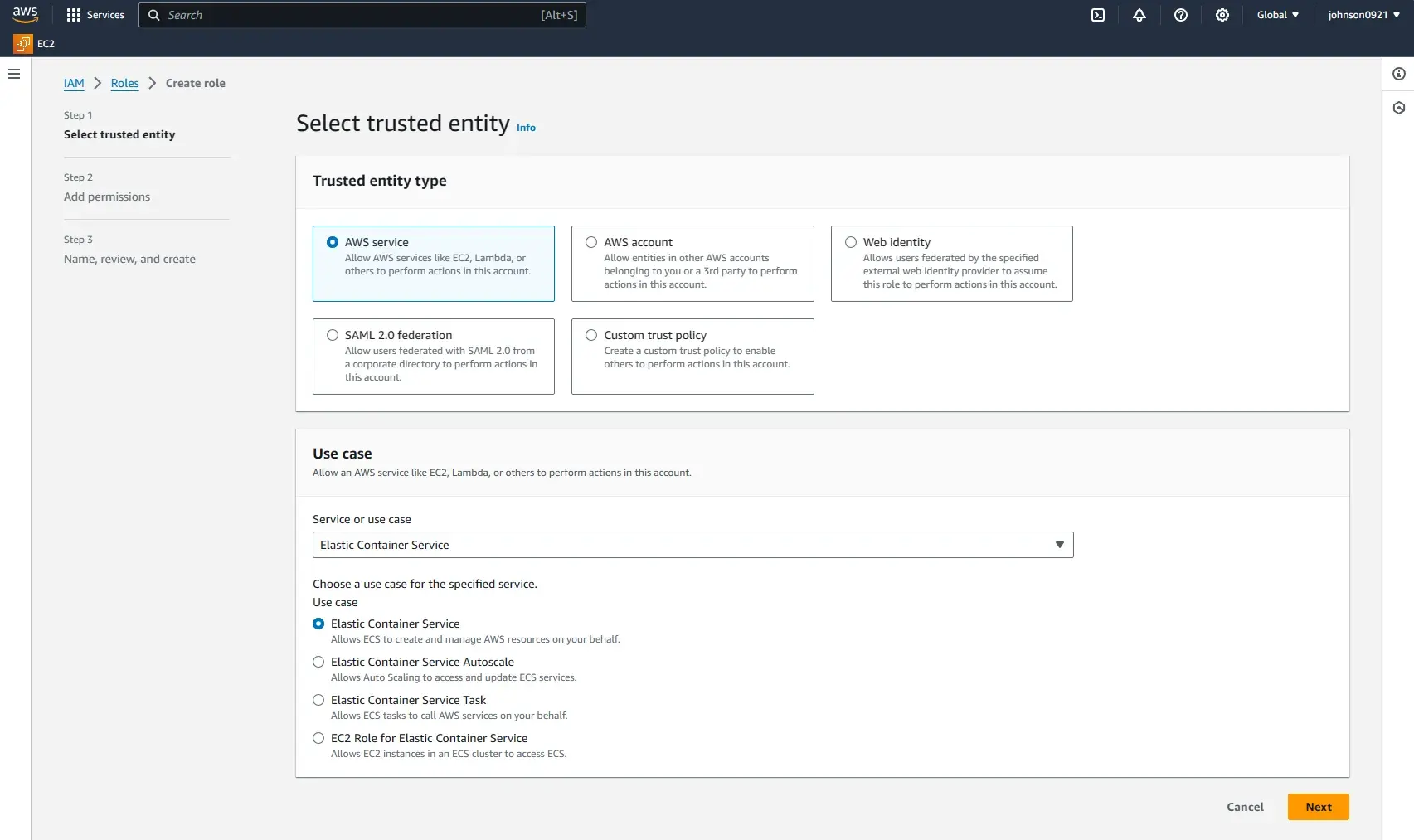Open the Settings gear in the top bar
This screenshot has width=1414, height=840.
click(x=1222, y=15)
